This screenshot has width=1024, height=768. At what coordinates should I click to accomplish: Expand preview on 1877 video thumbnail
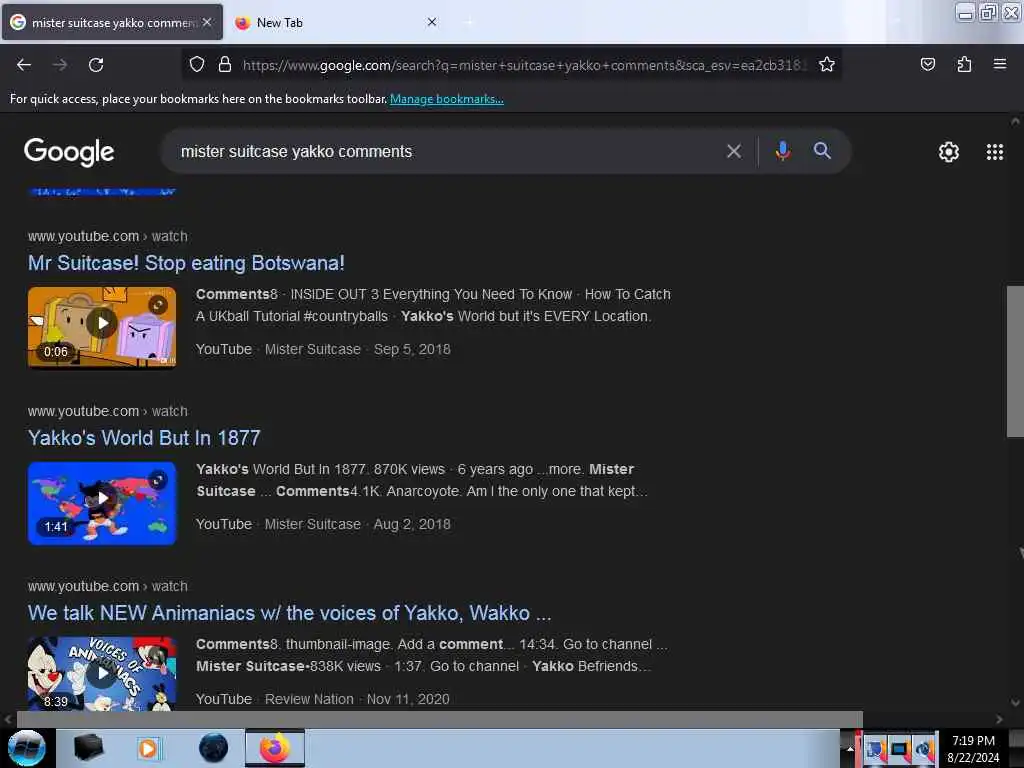[158, 480]
